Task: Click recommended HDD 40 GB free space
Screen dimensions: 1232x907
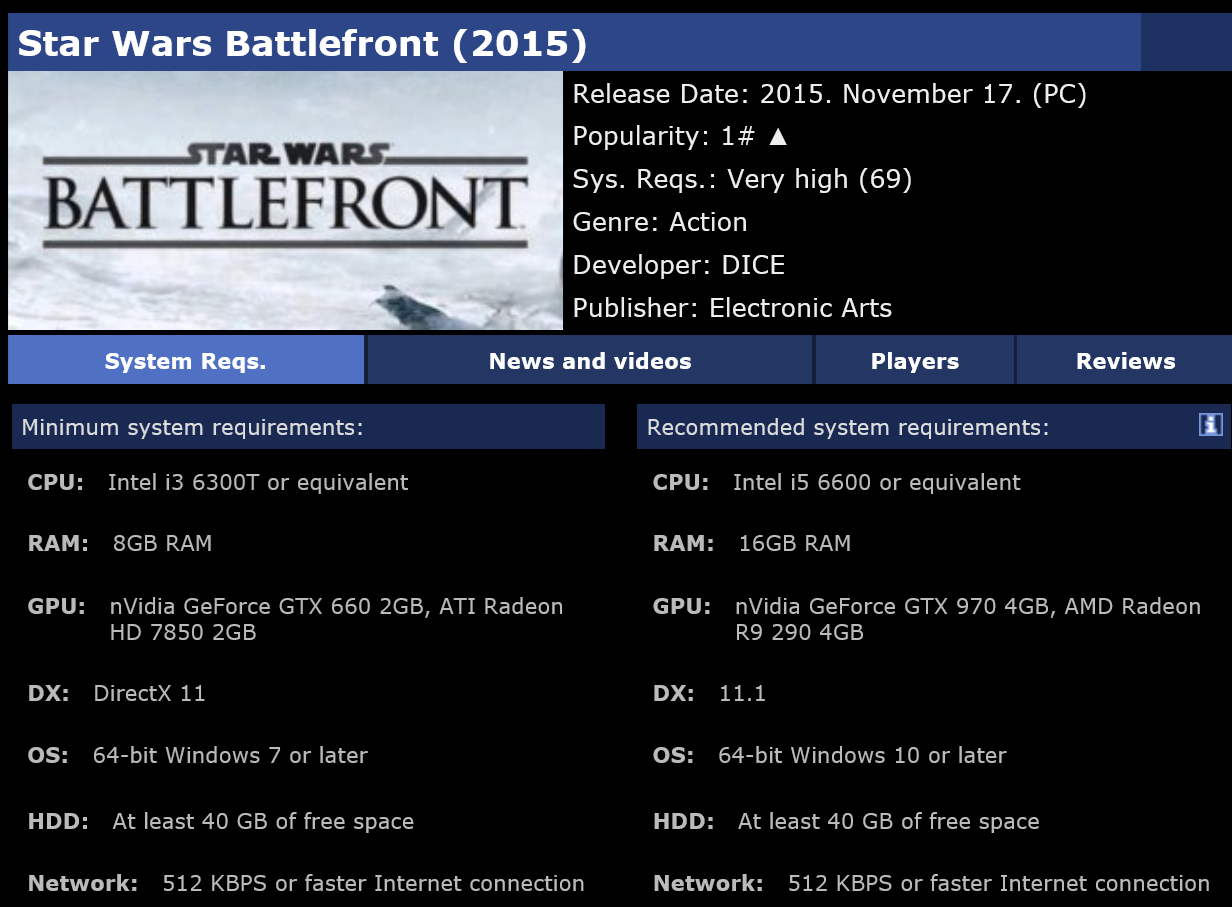Action: (x=889, y=822)
